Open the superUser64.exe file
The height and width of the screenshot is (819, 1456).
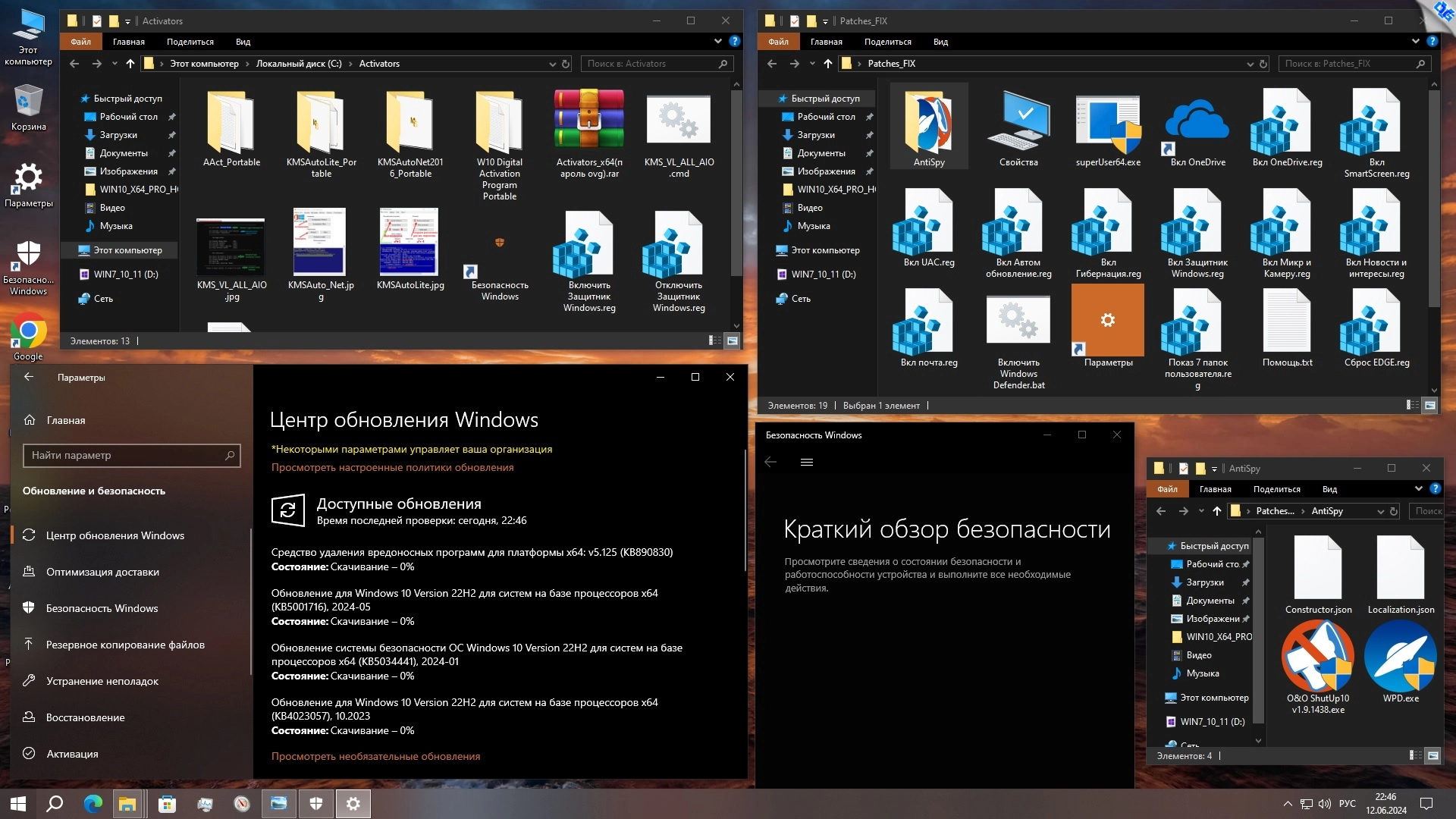[1107, 123]
